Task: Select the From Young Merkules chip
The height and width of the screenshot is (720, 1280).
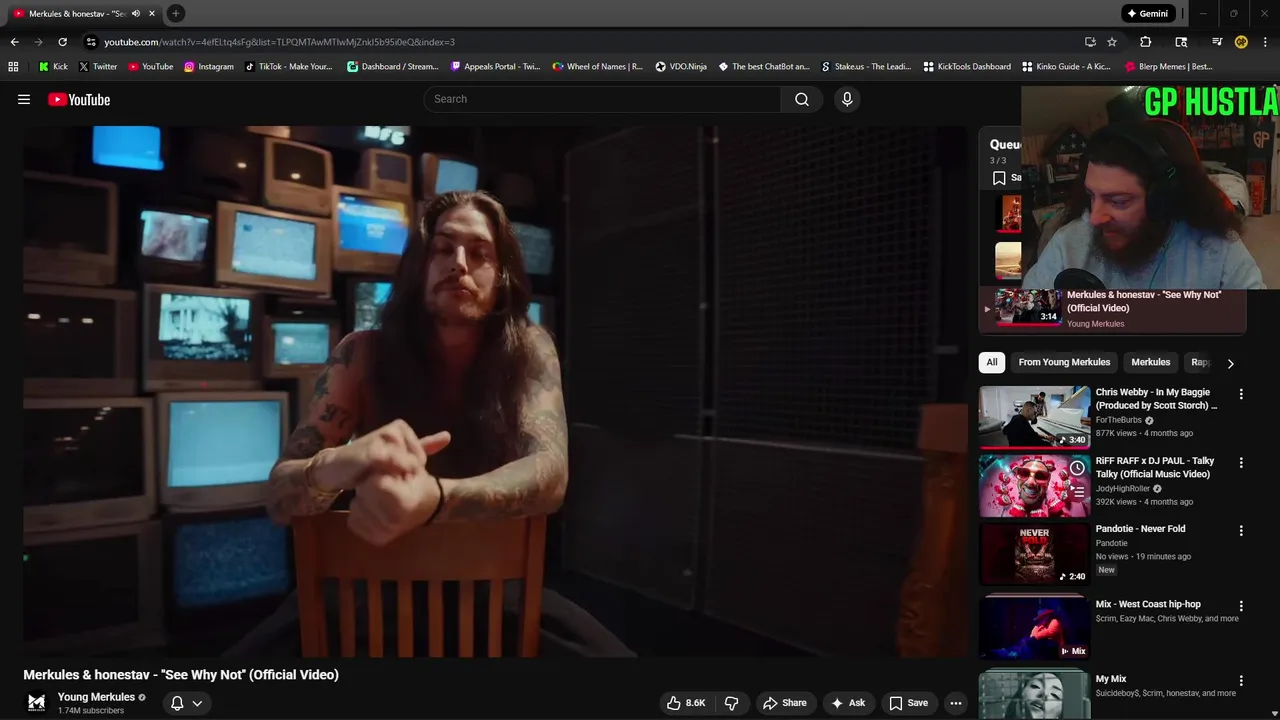Action: 1064,362
